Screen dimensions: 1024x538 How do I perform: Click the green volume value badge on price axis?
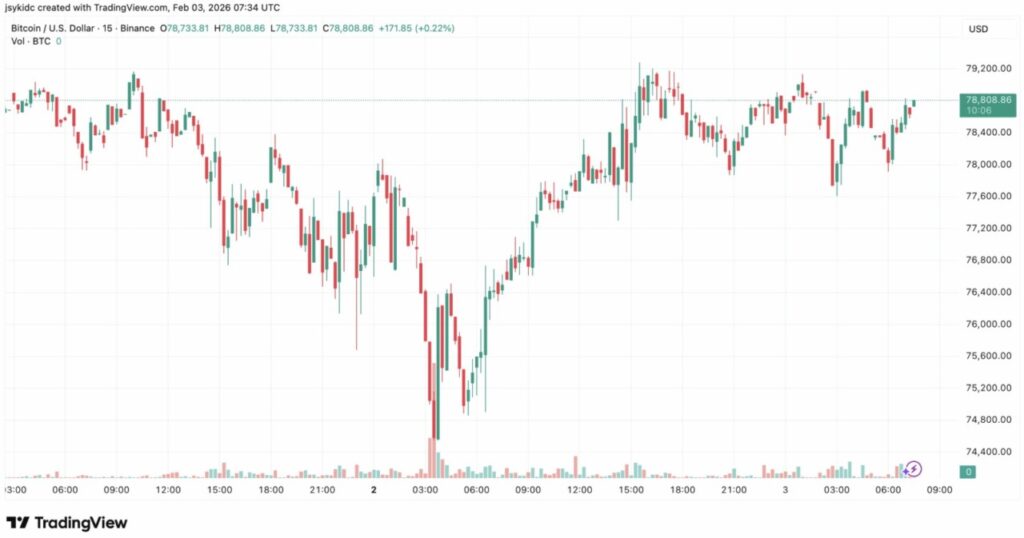[967, 471]
